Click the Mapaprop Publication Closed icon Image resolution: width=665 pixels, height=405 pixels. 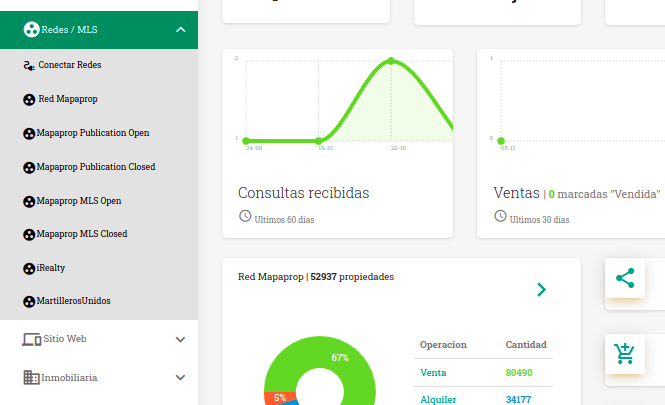coord(29,168)
